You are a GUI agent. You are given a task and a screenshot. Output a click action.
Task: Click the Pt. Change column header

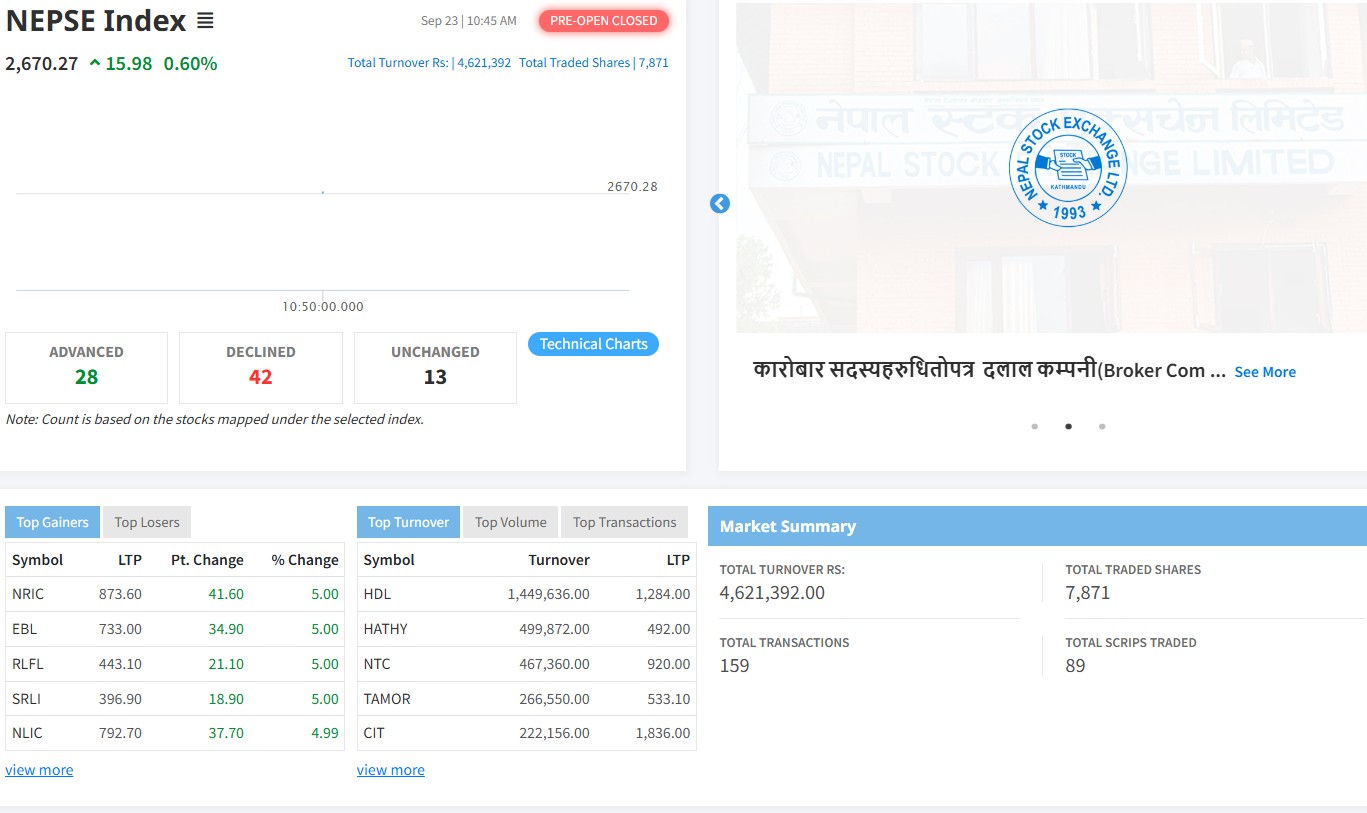click(x=207, y=560)
